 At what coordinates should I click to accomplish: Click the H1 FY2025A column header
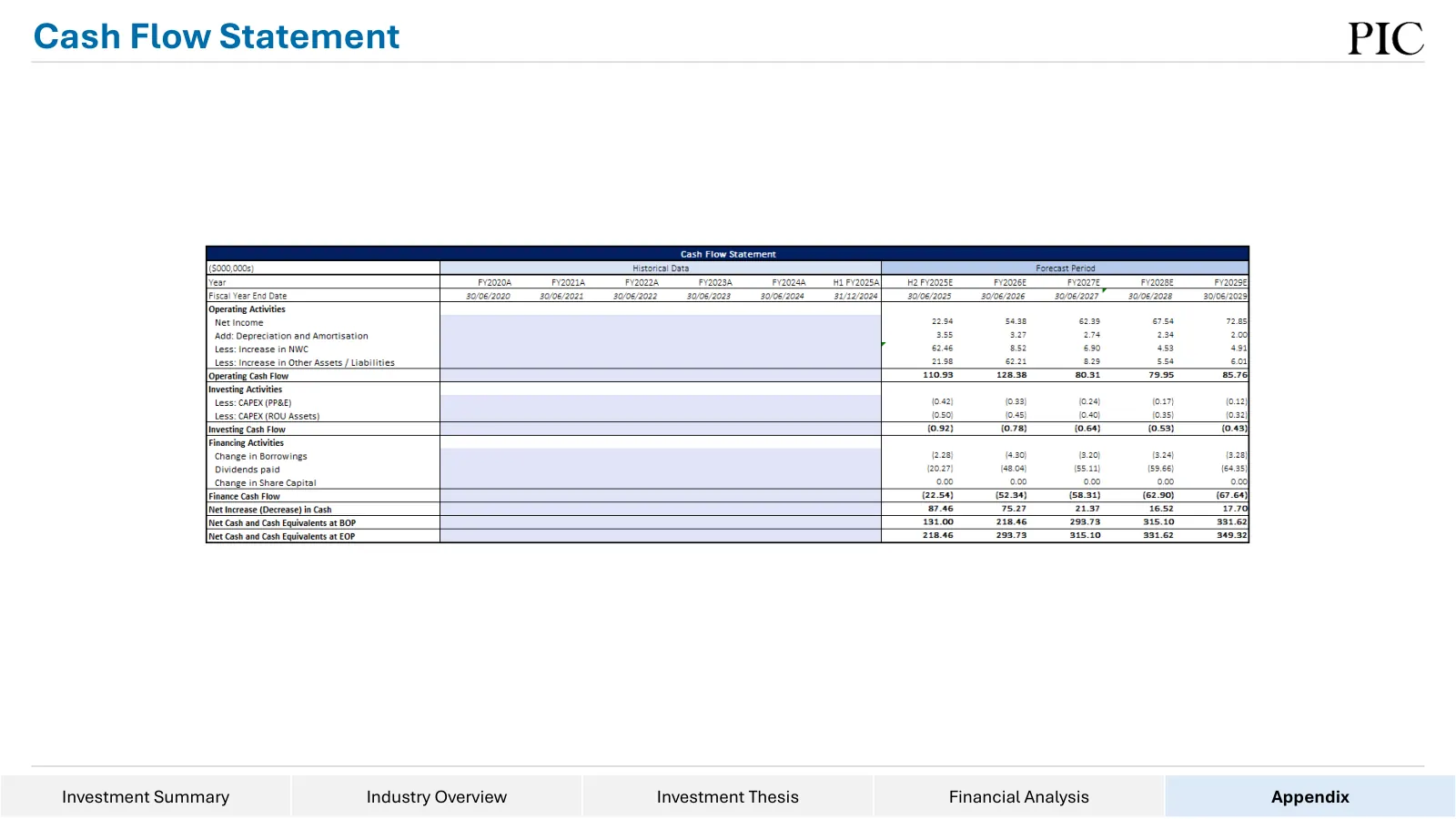[x=856, y=282]
